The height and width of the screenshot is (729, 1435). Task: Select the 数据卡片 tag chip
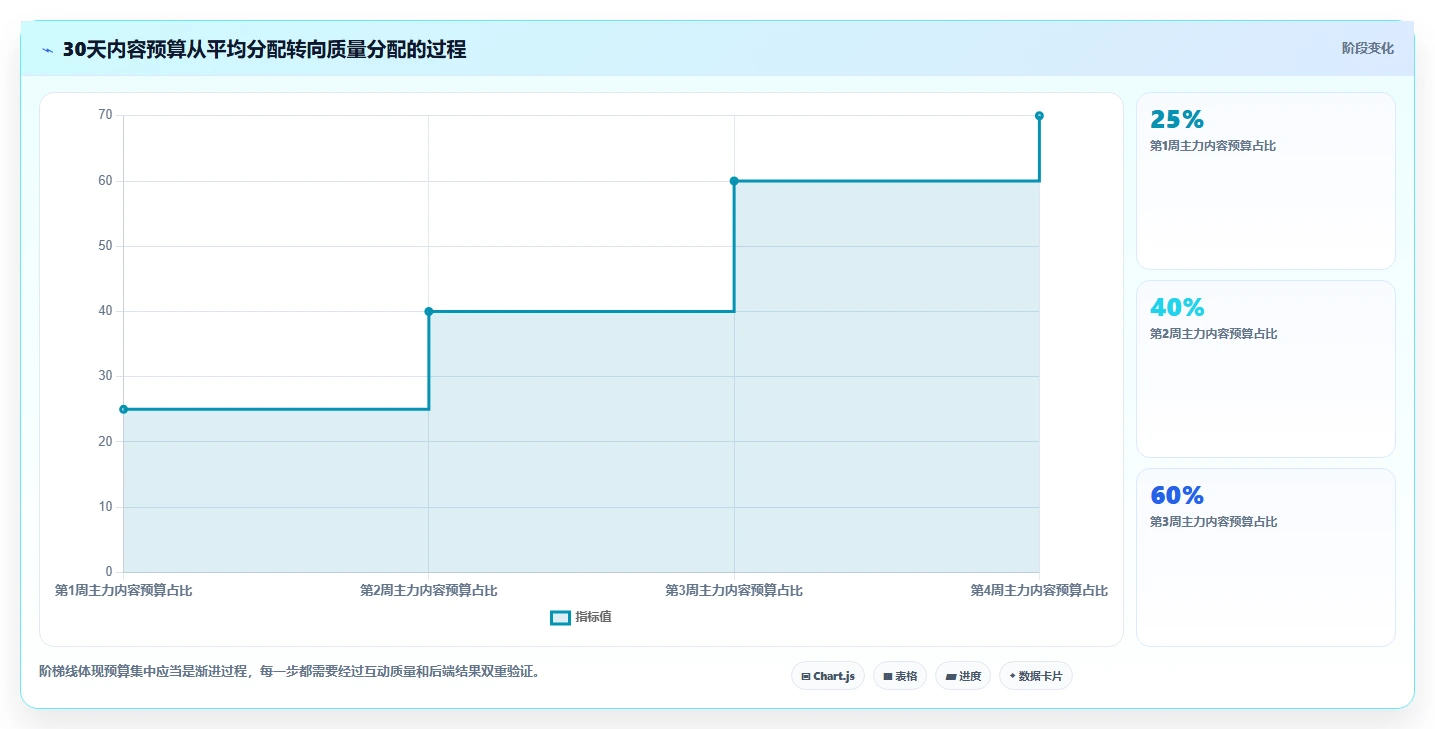coord(1036,676)
